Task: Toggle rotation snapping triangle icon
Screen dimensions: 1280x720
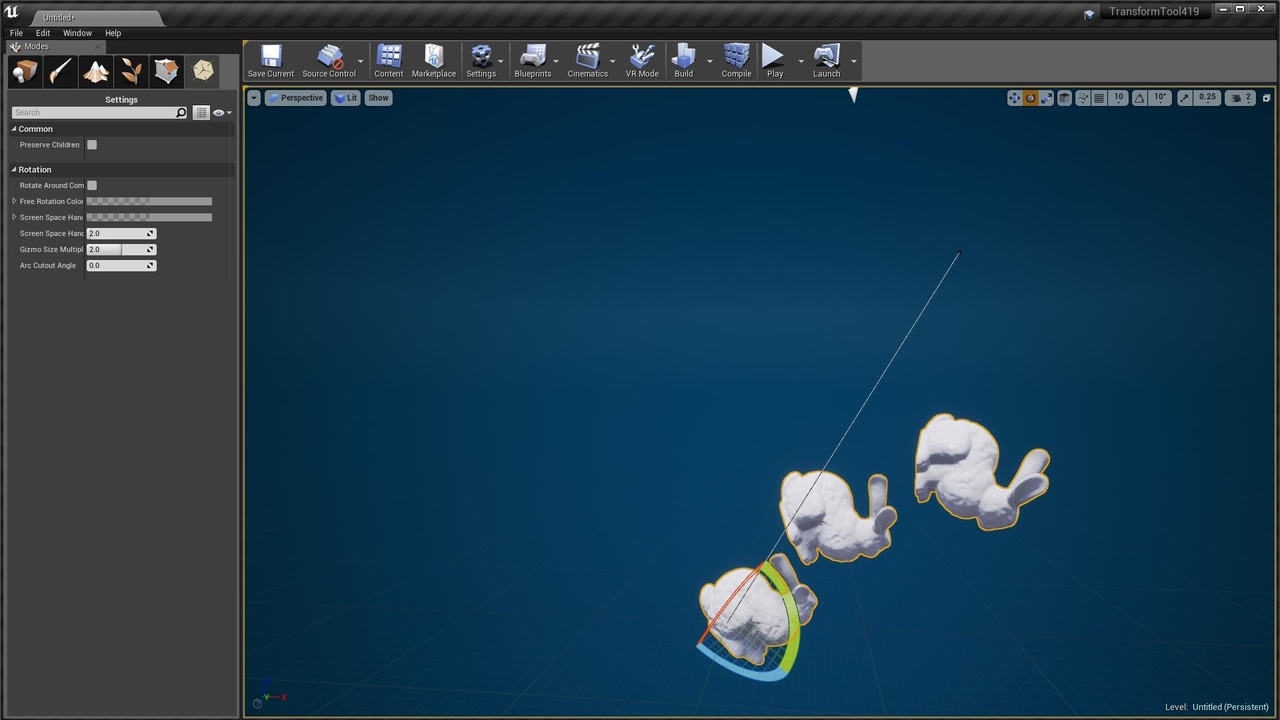Action: pyautogui.click(x=1140, y=98)
